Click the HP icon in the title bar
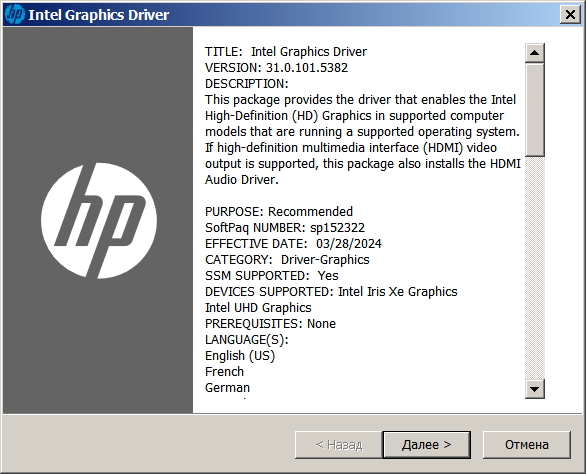The image size is (586, 474). (15, 15)
